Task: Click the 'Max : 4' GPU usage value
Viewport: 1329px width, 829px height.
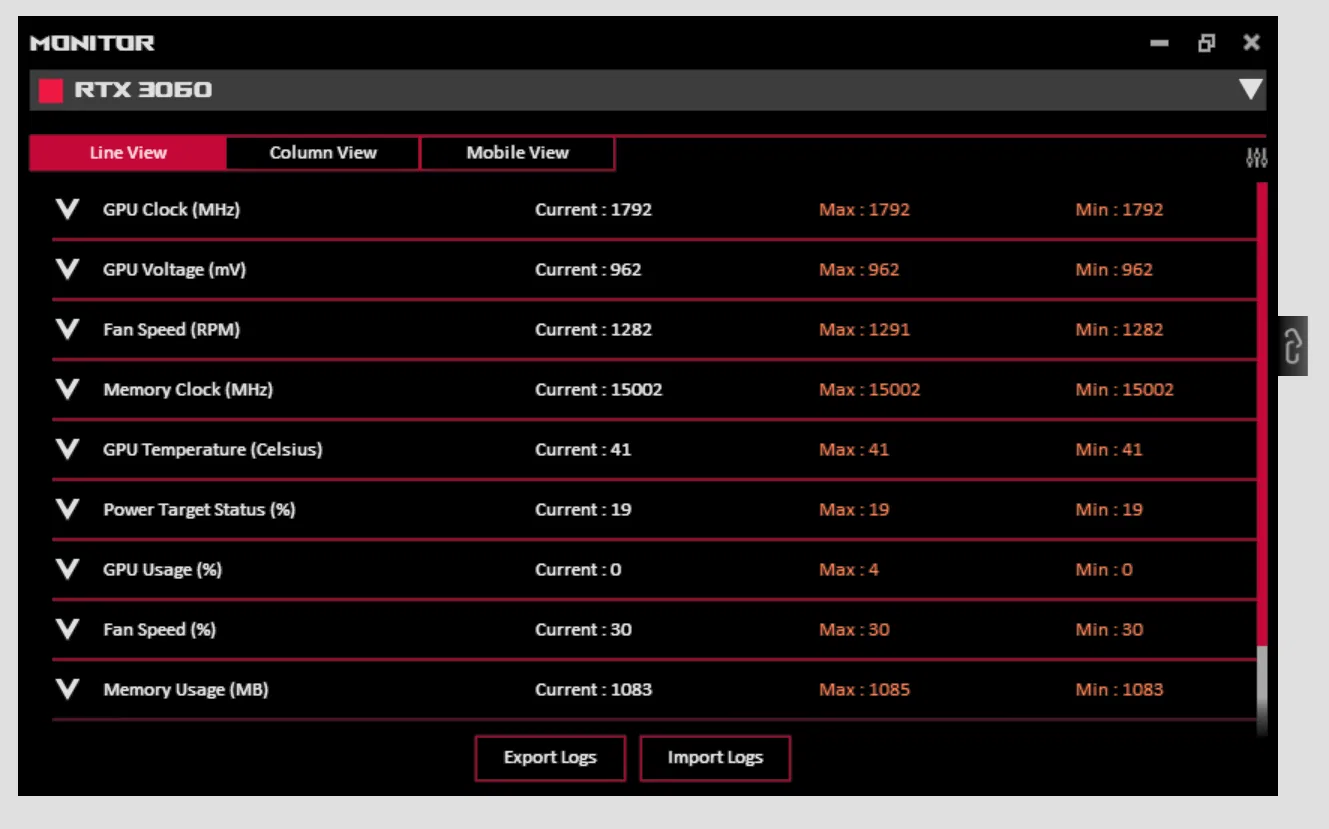Action: coord(849,570)
